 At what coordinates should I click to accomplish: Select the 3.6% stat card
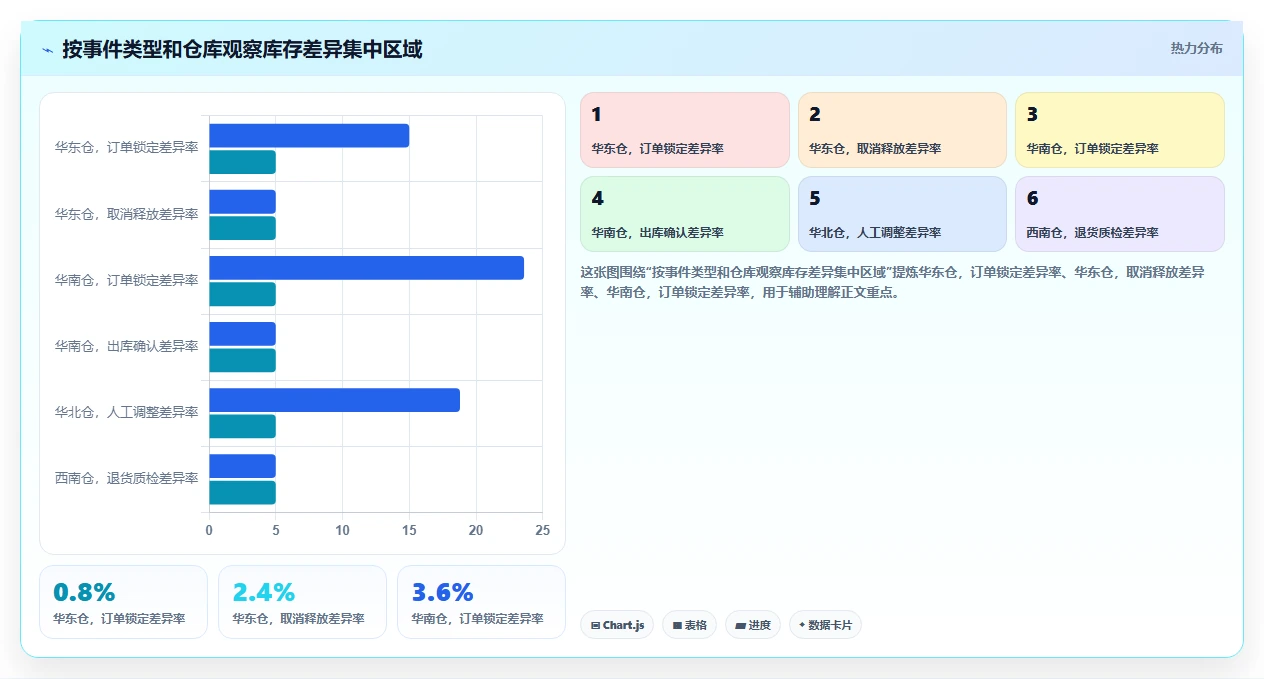[481, 602]
